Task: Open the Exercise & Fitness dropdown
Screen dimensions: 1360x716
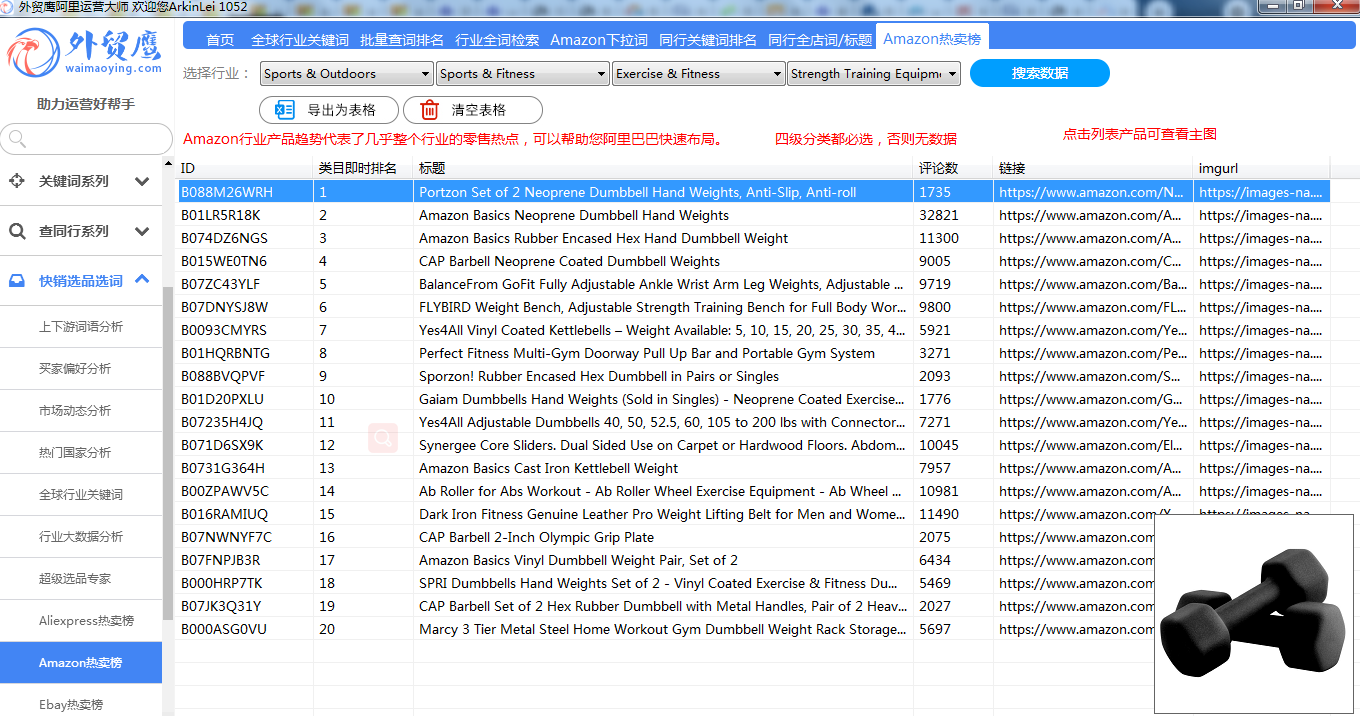Action: 698,74
